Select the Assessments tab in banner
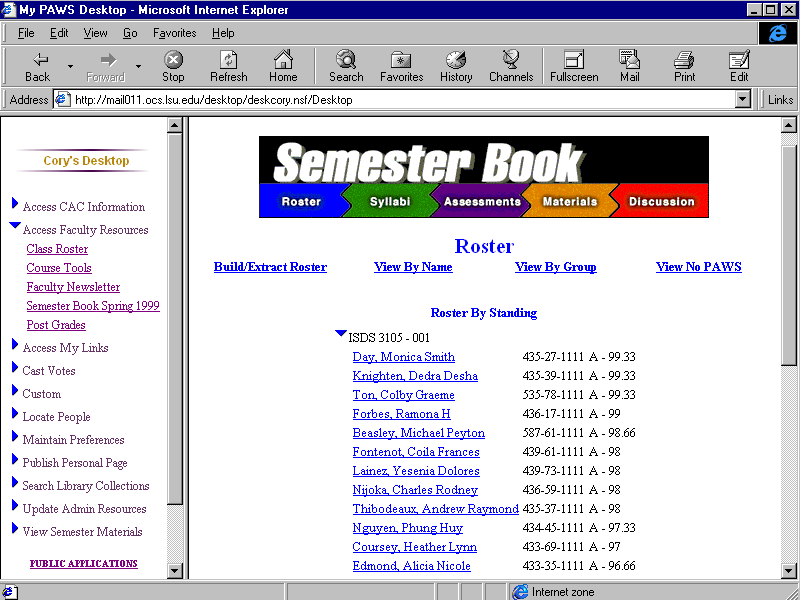The width and height of the screenshot is (800, 600). coord(482,201)
